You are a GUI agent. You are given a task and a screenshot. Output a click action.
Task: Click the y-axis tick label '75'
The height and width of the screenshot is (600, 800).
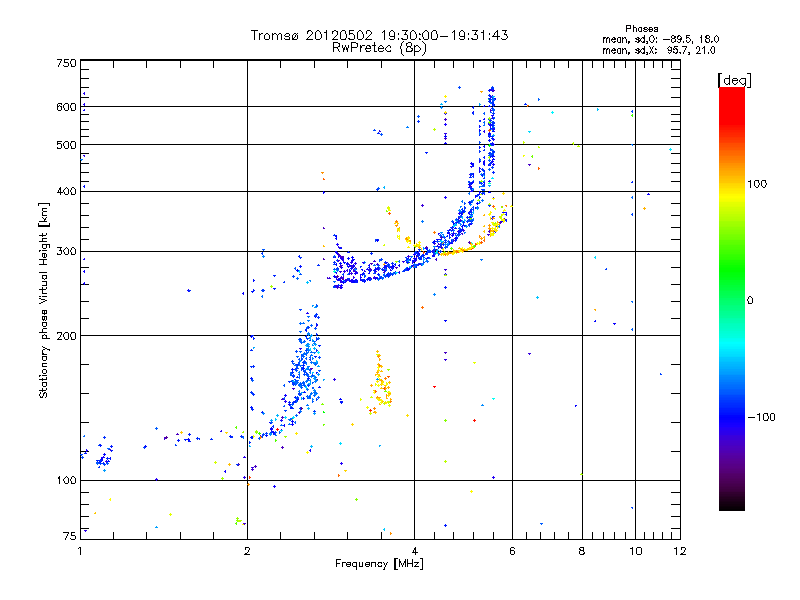tap(70, 536)
